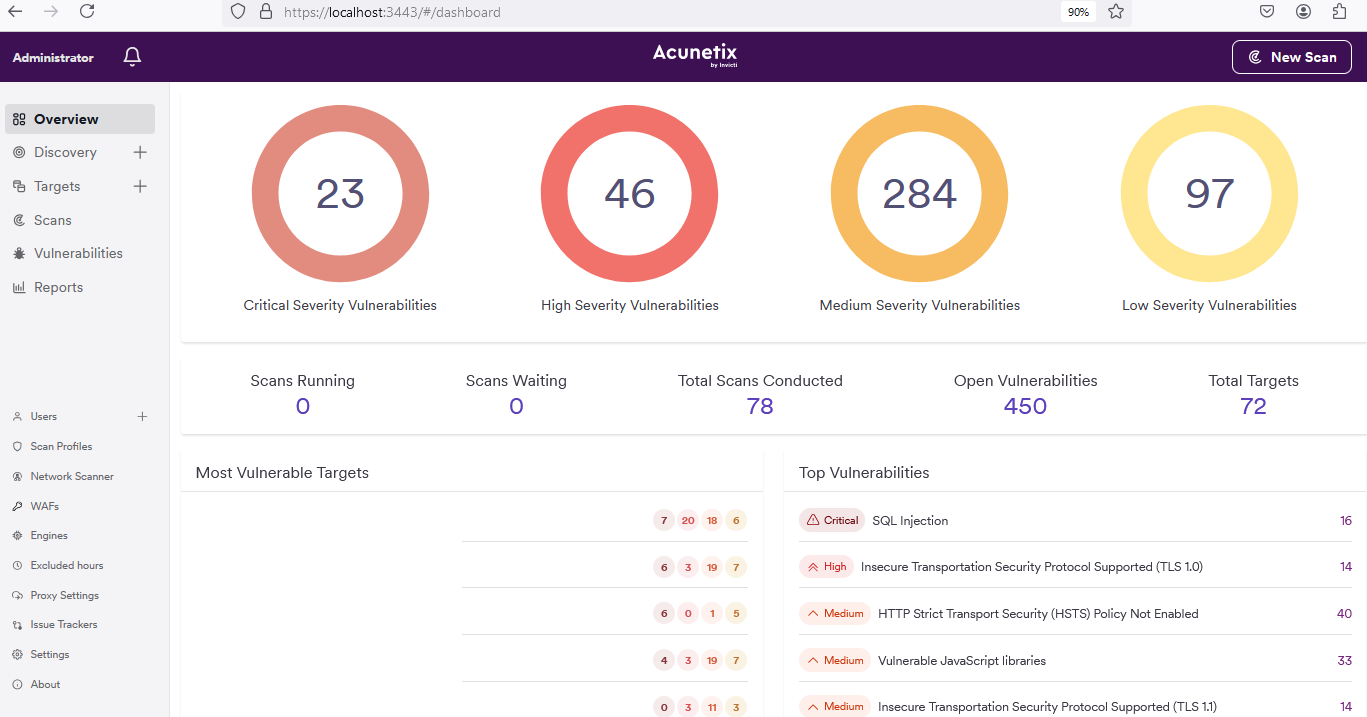The width and height of the screenshot is (1367, 717).
Task: Click the Low severity donut showing 97
Action: [x=1209, y=194]
